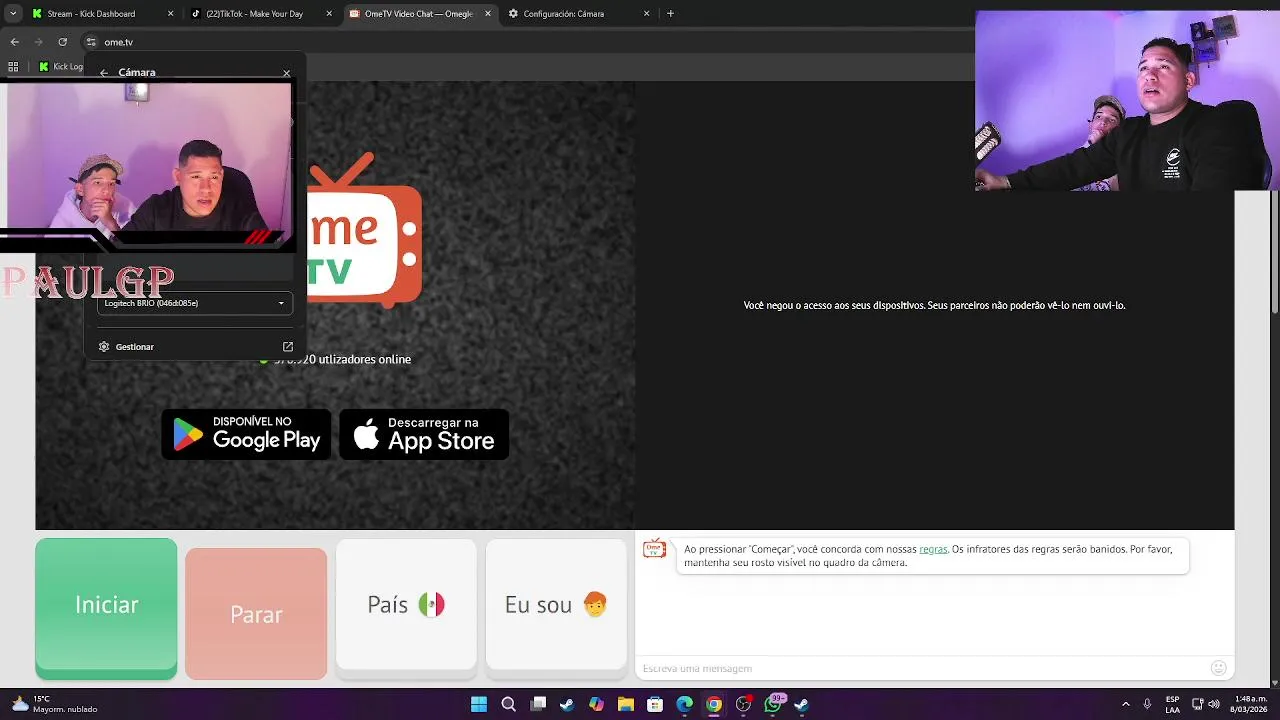Open the regras link in chat notice
Viewport: 1280px width, 720px height.
tap(933, 549)
